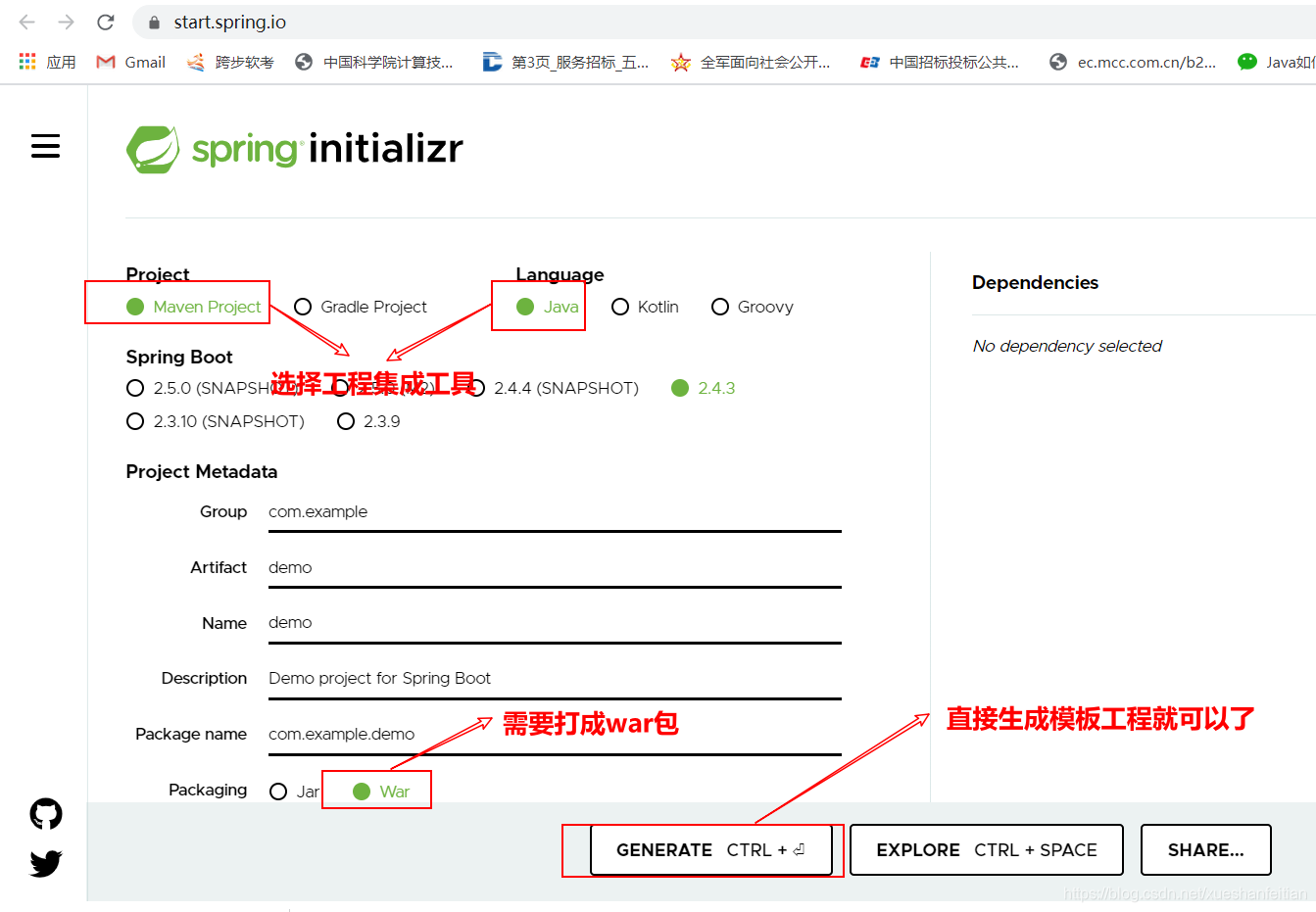Screen dimensions: 1316x912
Task: Select Spring Boot 2.3.10 (SNAPSHOT)
Action: [x=216, y=421]
